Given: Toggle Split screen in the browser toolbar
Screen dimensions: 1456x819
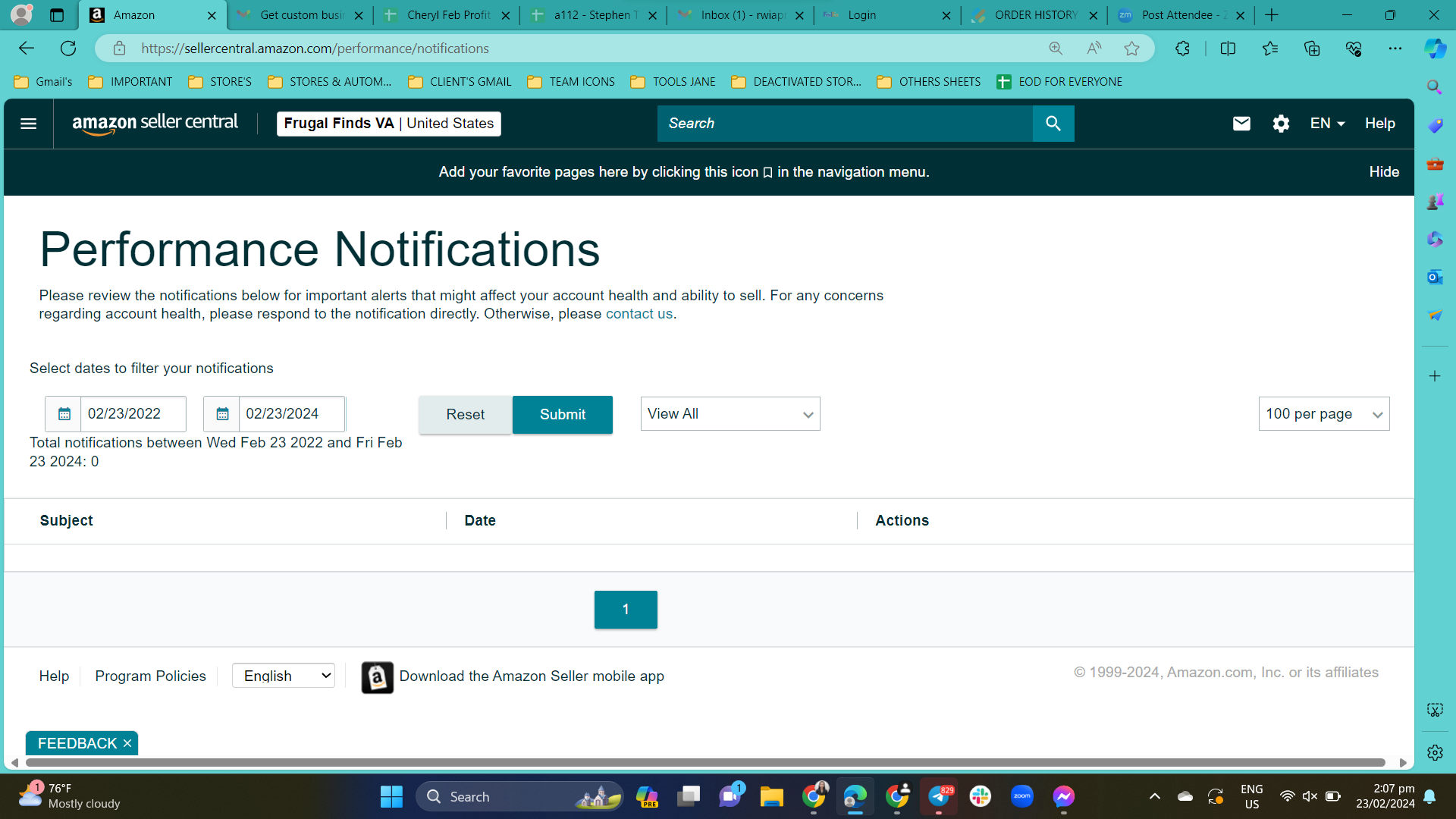Looking at the screenshot, I should 1228,49.
